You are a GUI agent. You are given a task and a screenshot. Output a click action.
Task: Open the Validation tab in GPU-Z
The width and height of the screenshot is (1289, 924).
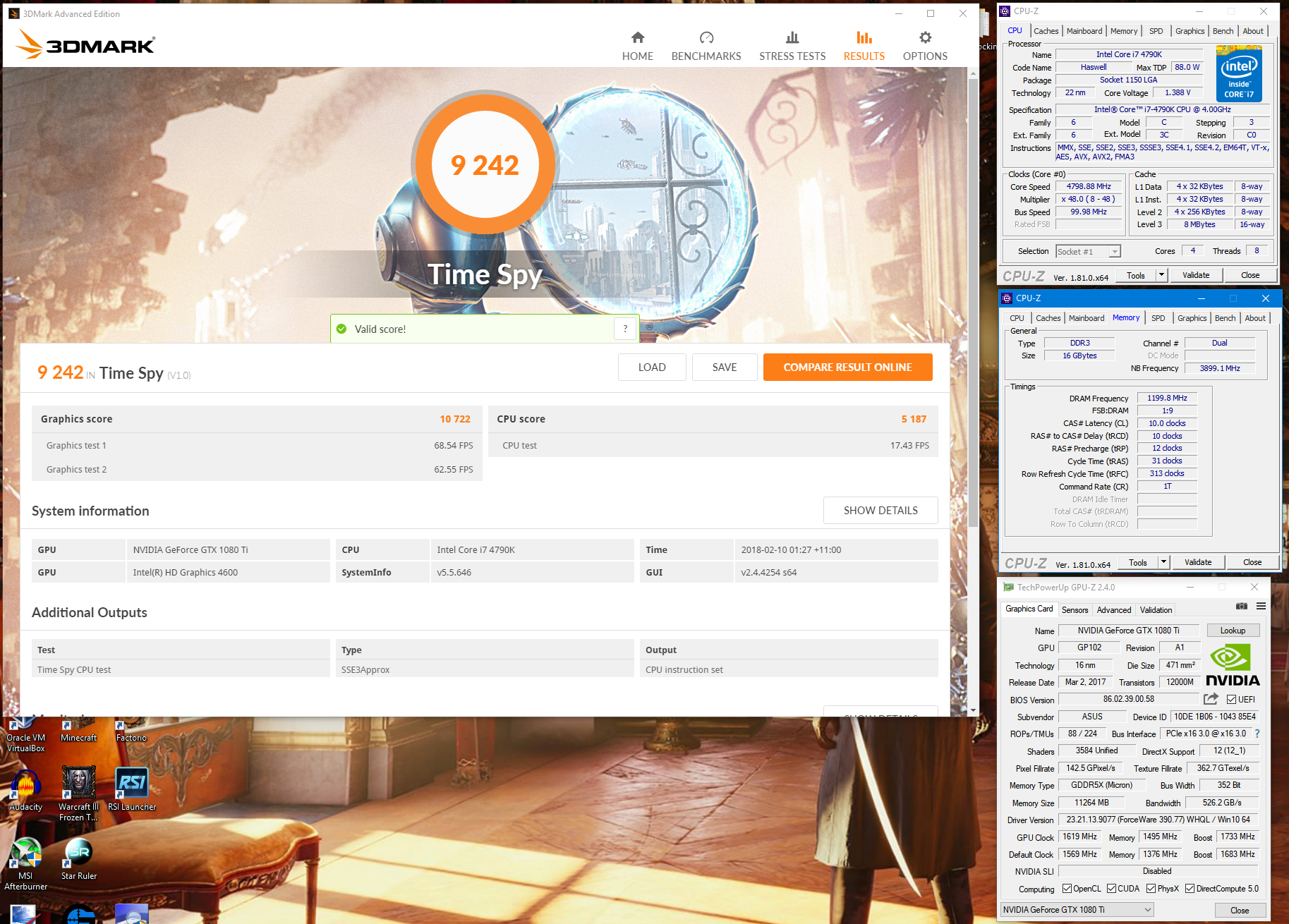click(1156, 610)
